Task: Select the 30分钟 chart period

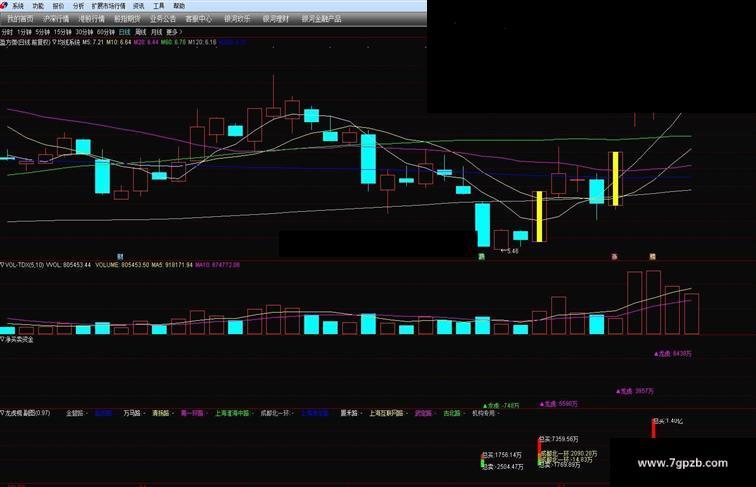Action: click(84, 32)
